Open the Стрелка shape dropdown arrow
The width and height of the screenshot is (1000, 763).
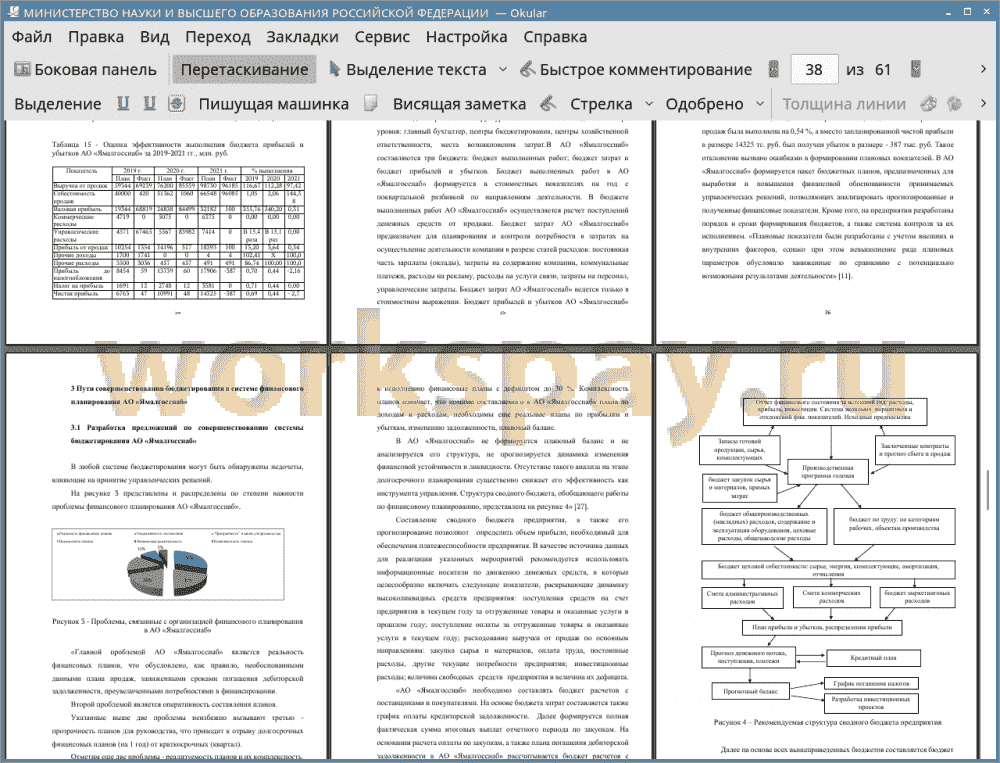pos(649,104)
